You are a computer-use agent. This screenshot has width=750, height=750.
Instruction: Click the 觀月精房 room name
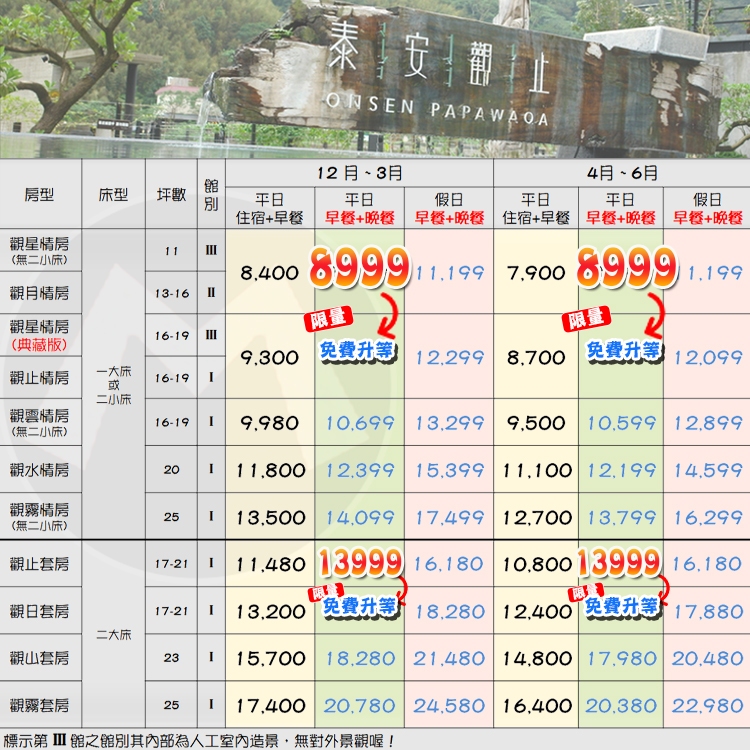(39, 293)
